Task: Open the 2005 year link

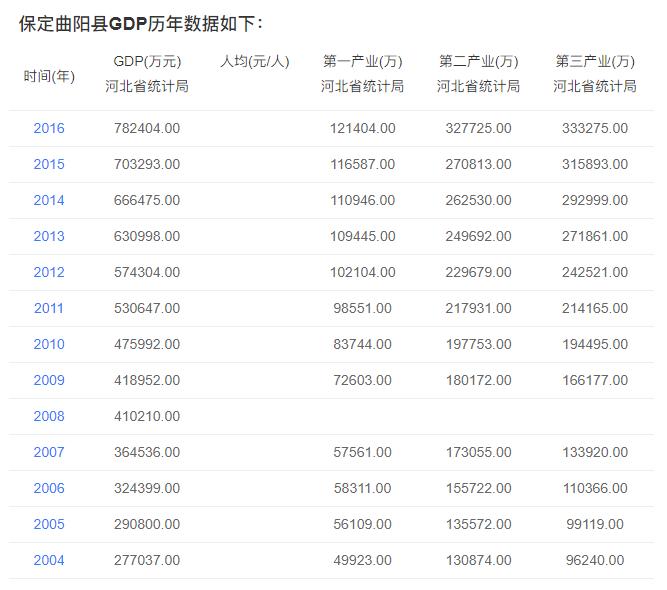Action: point(49,524)
